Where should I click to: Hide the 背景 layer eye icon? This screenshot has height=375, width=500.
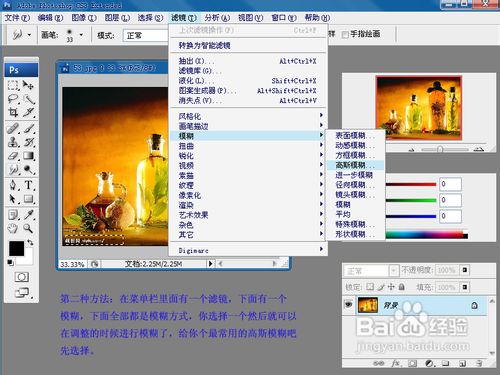pos(349,304)
